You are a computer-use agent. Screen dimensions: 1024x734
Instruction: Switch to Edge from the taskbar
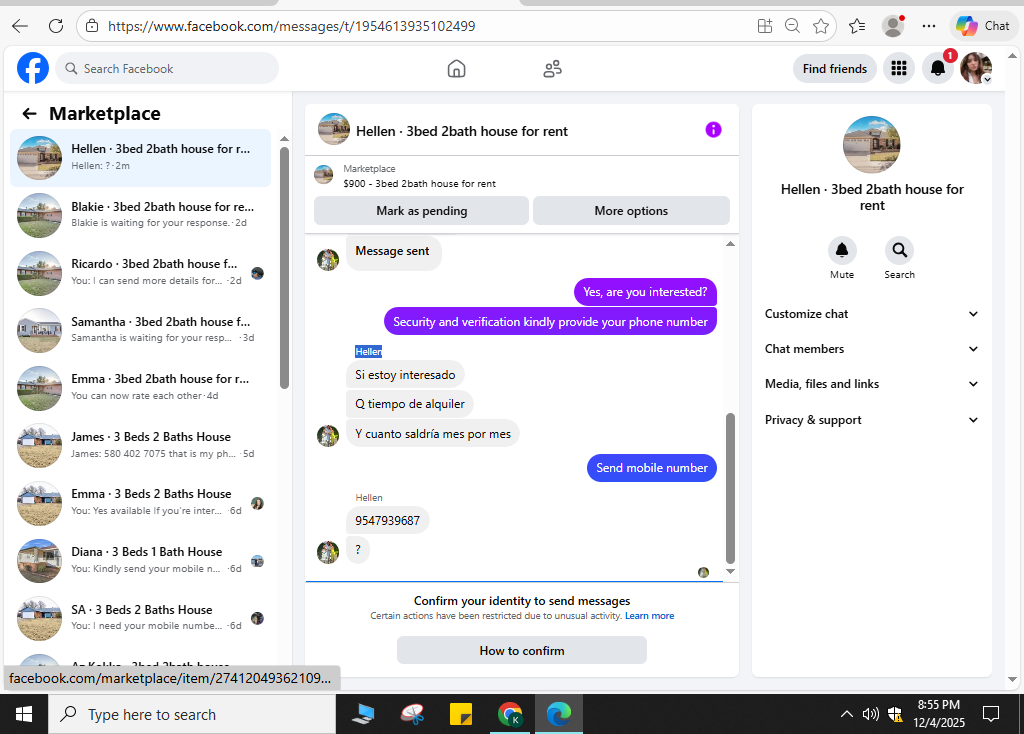(x=558, y=714)
